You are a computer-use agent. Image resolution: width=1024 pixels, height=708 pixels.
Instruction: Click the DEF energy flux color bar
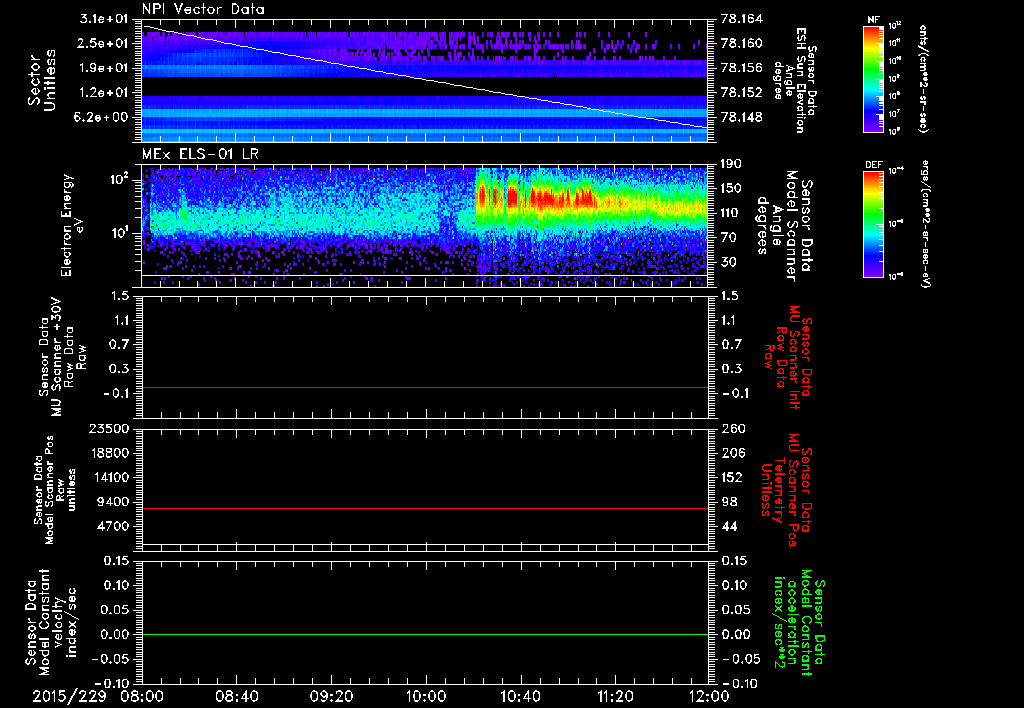[873, 224]
